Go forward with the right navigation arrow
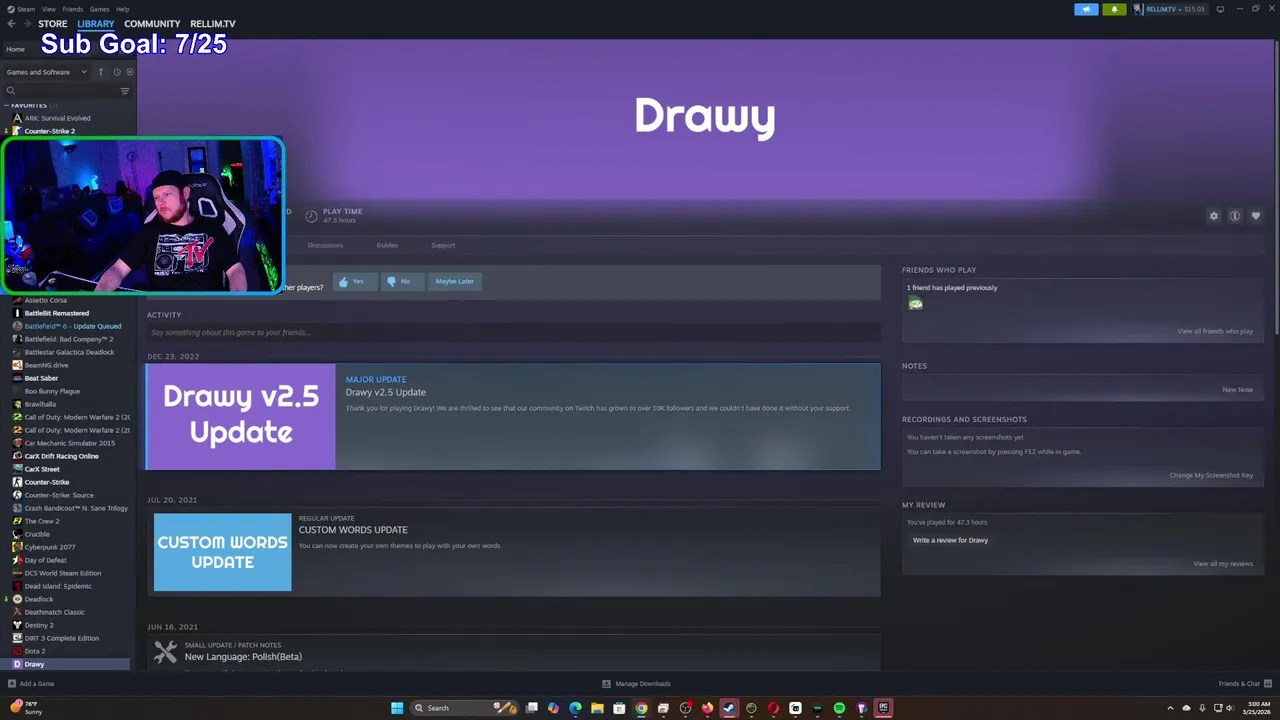Screen dimensions: 1280x720 26,23
